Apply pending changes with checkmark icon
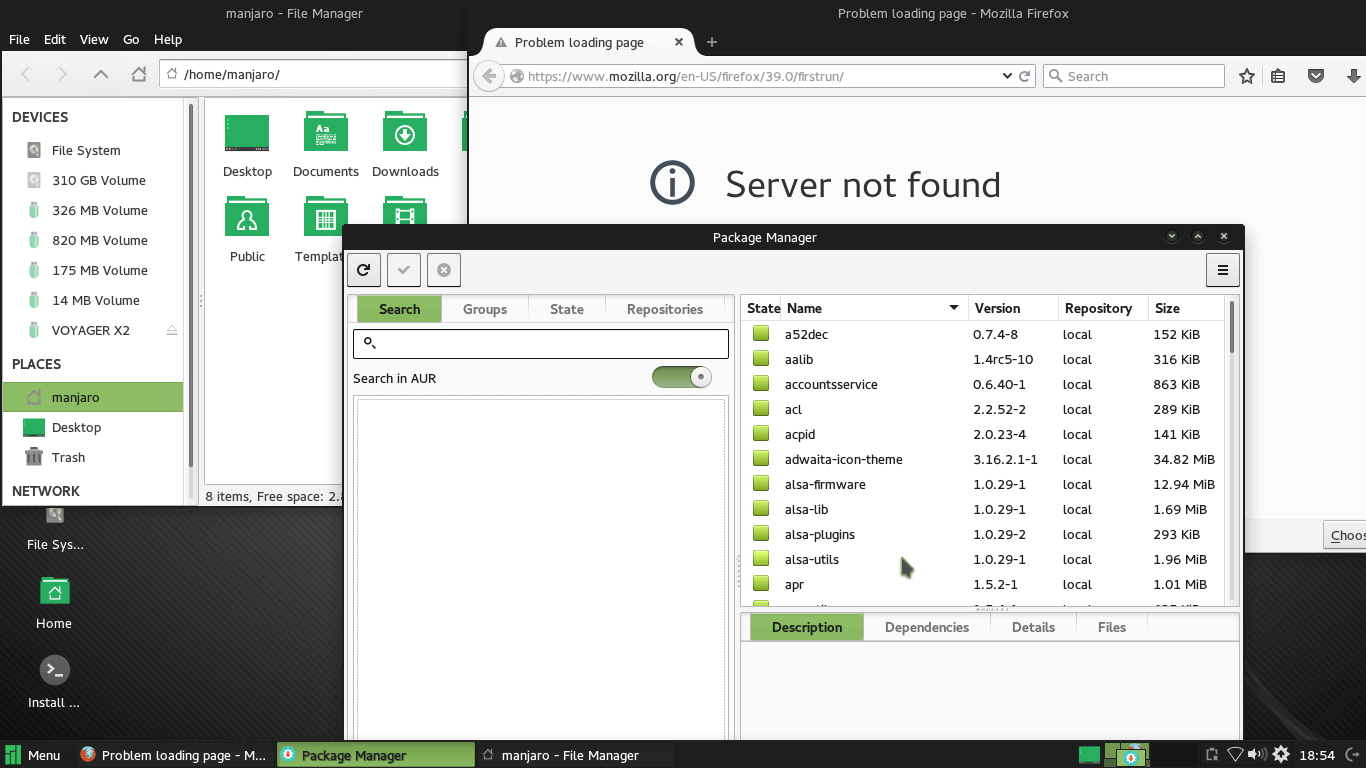 [x=403, y=269]
